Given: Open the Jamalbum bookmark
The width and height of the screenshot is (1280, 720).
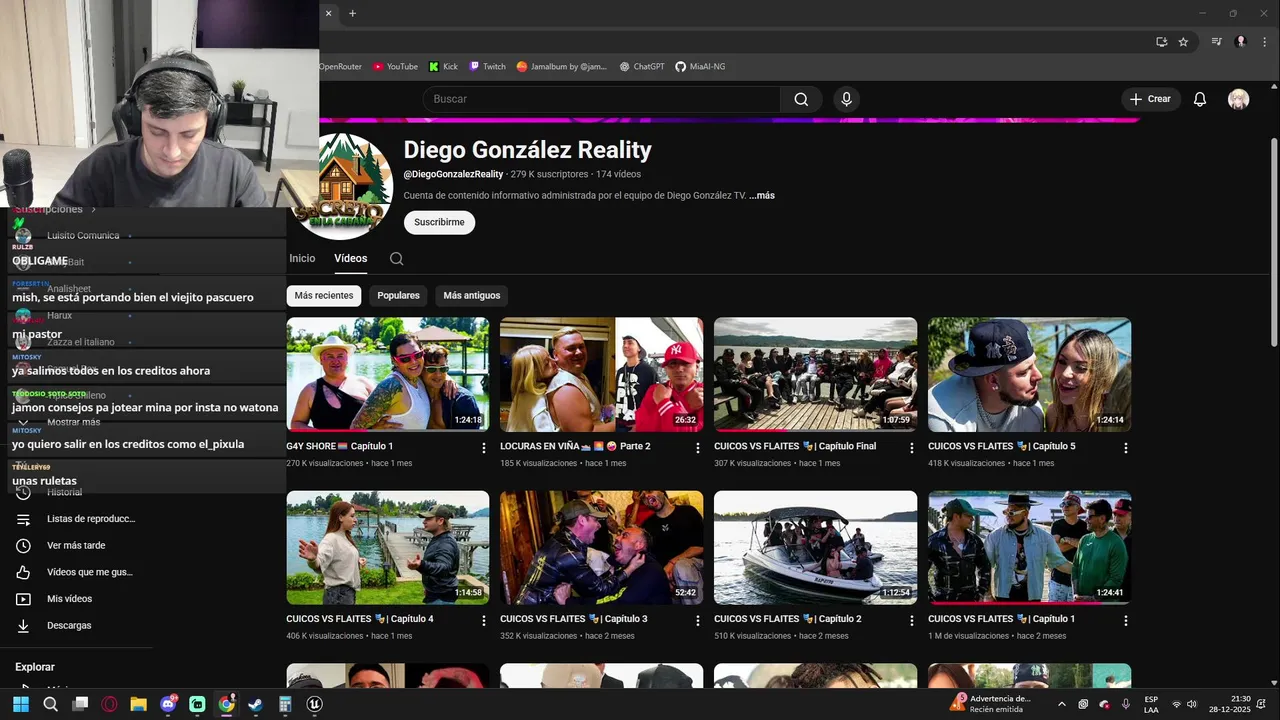Looking at the screenshot, I should (x=562, y=67).
